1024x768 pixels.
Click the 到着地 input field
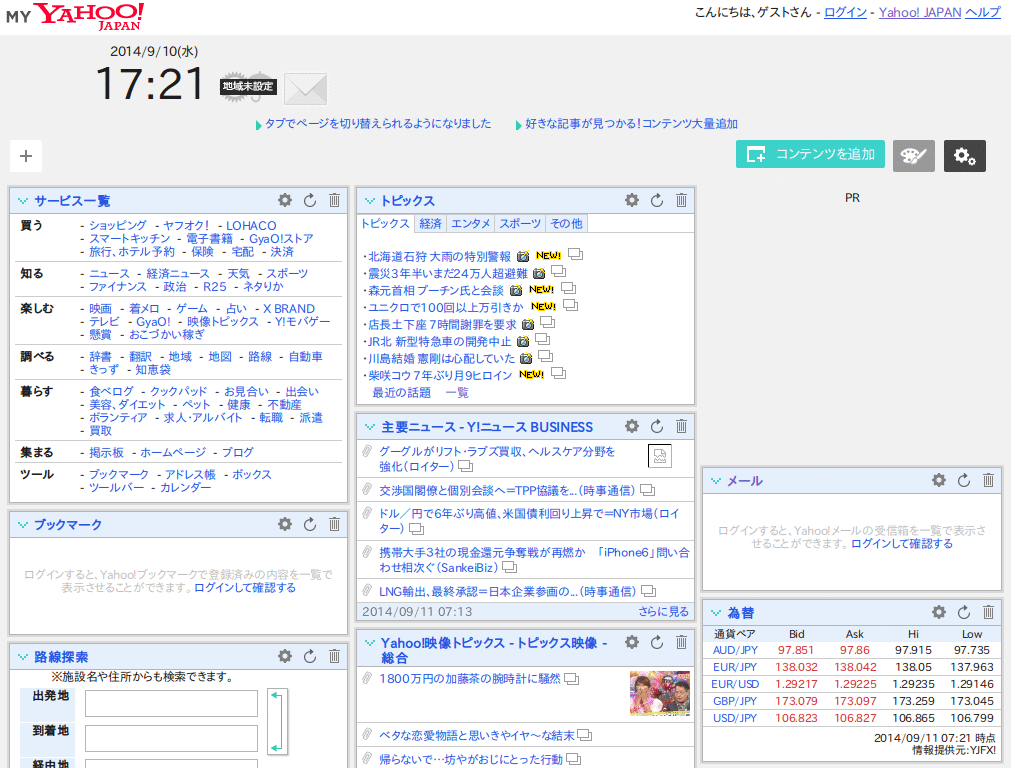[171, 738]
